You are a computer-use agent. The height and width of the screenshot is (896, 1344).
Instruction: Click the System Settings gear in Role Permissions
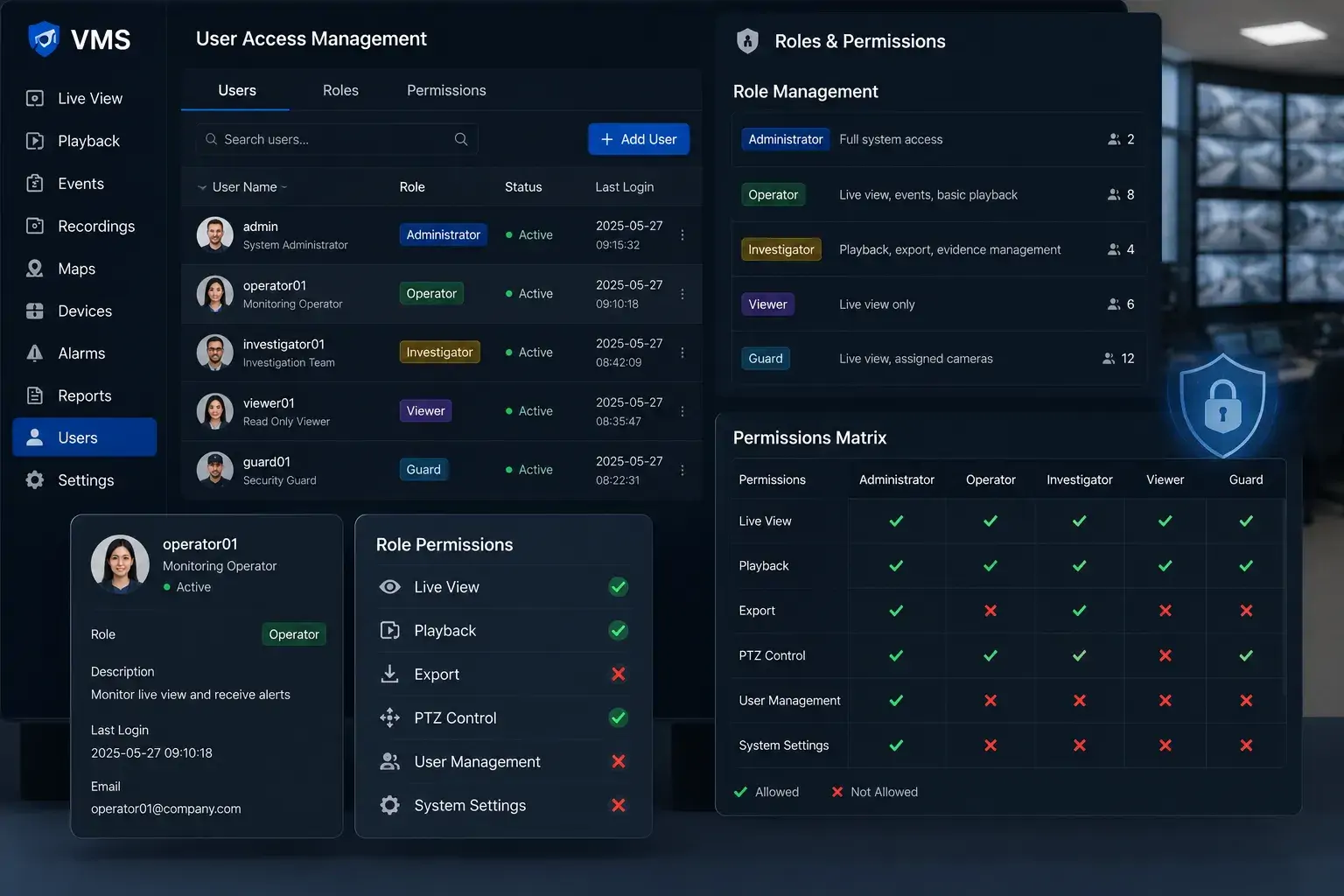click(389, 805)
